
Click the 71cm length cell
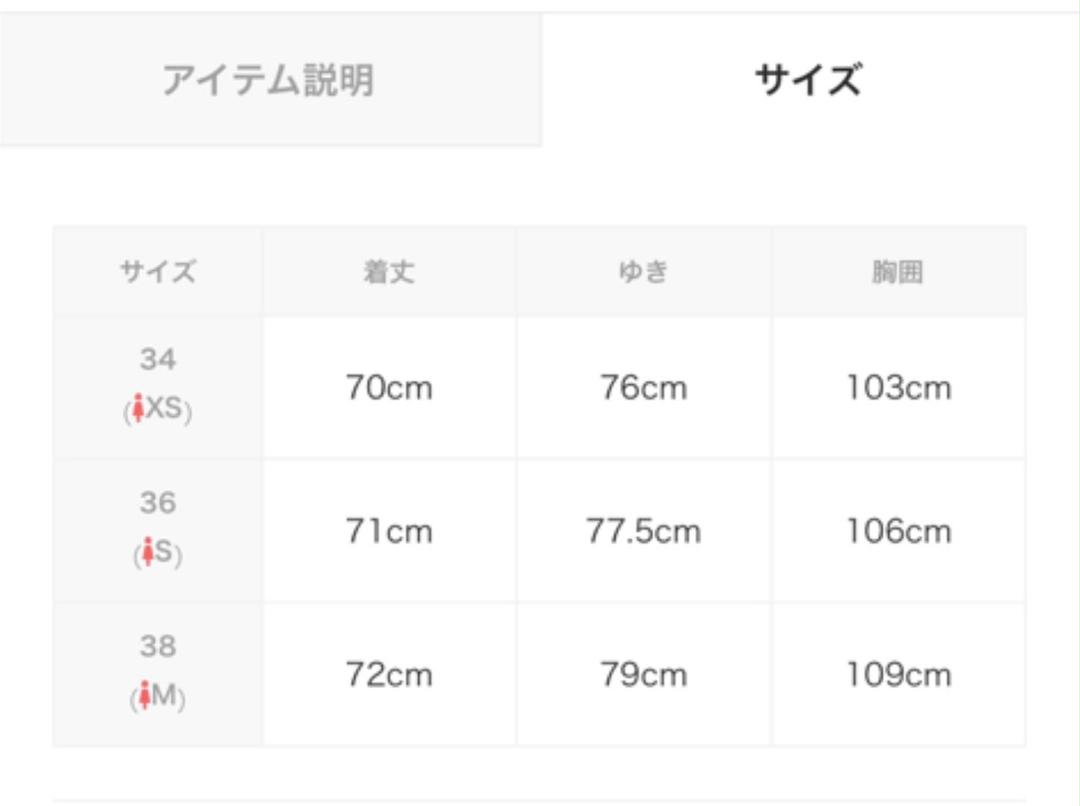[389, 531]
